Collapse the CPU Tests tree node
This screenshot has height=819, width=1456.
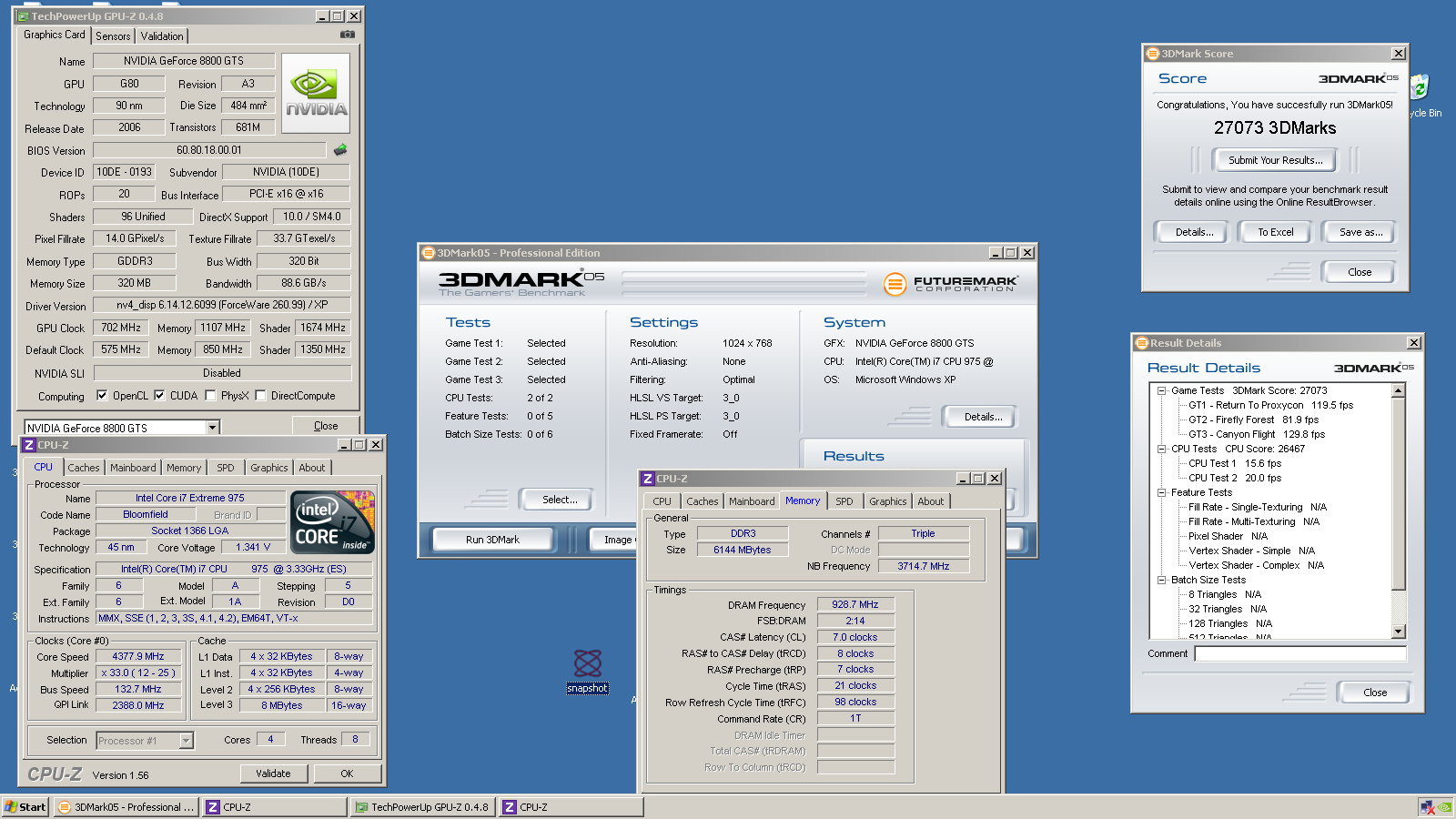tap(1161, 449)
